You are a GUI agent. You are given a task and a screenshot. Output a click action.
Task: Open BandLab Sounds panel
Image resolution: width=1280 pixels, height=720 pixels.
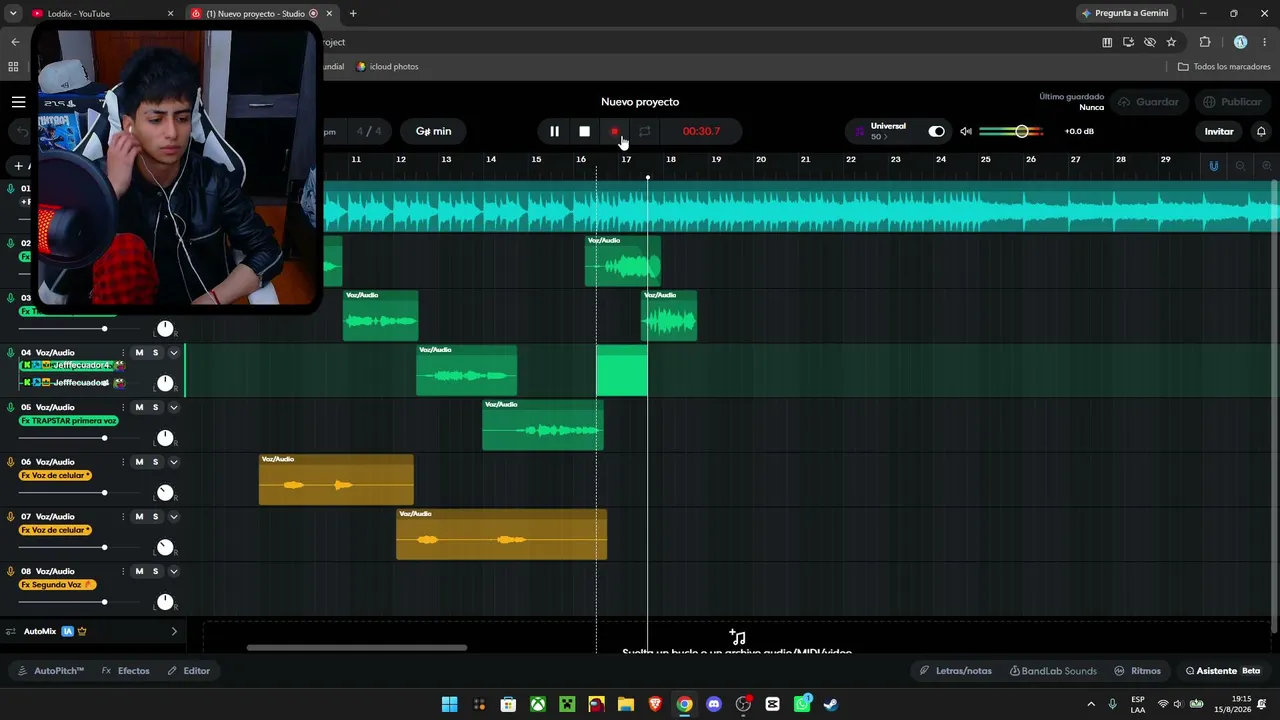tap(1053, 671)
